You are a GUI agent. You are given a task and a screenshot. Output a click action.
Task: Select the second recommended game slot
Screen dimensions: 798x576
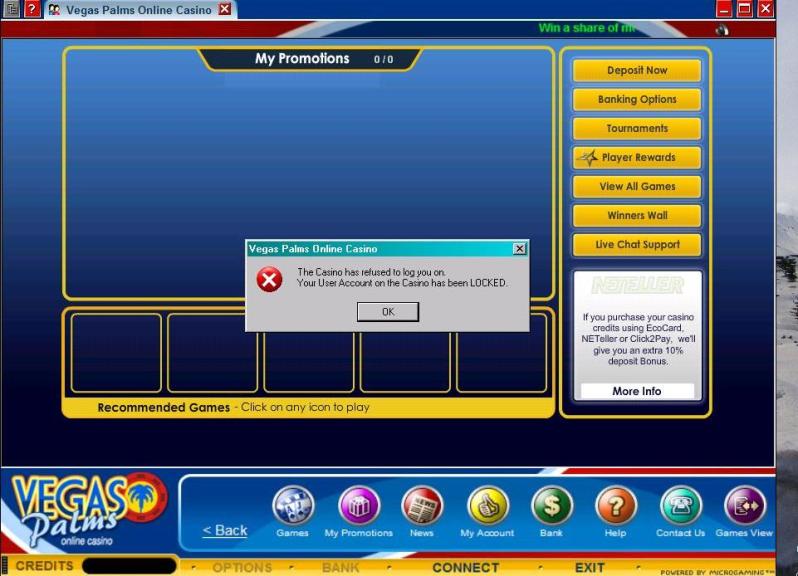(x=212, y=353)
